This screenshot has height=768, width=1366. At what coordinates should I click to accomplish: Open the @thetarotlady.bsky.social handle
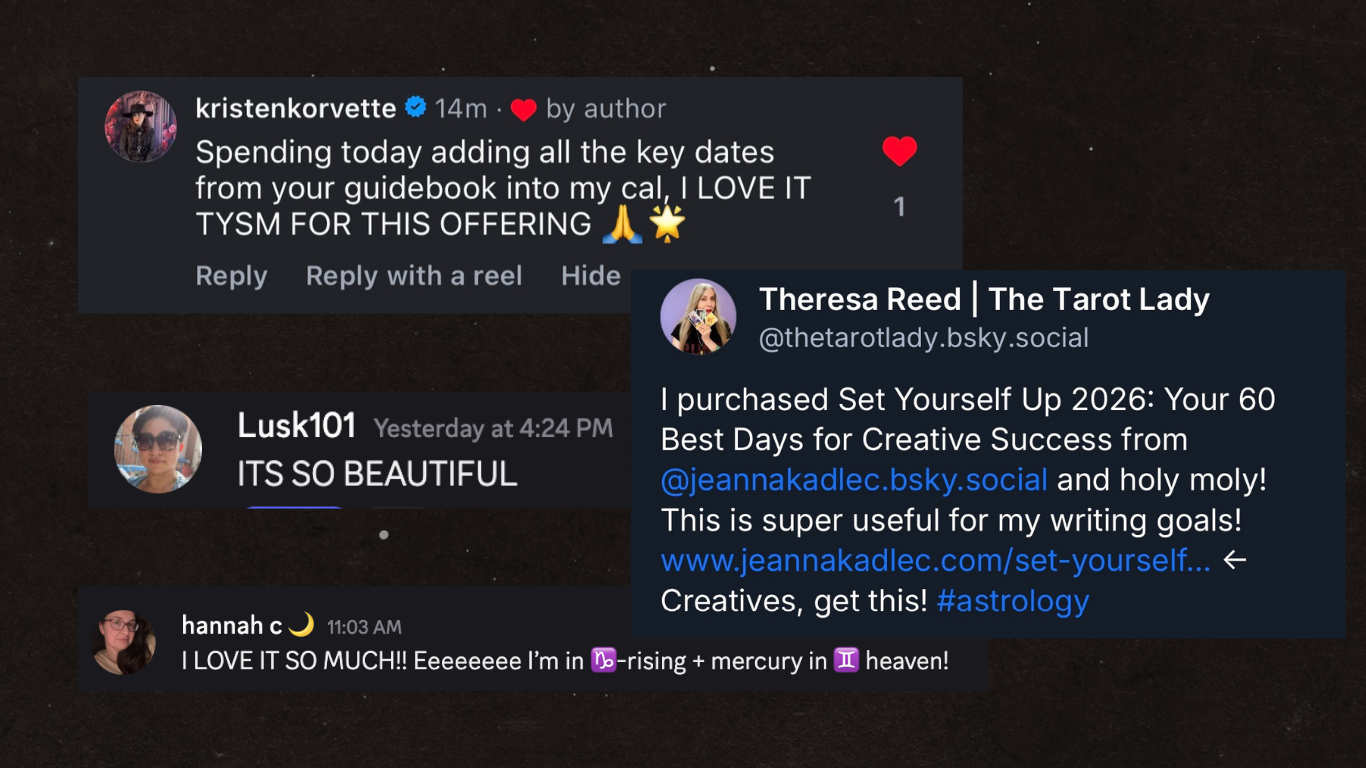923,338
